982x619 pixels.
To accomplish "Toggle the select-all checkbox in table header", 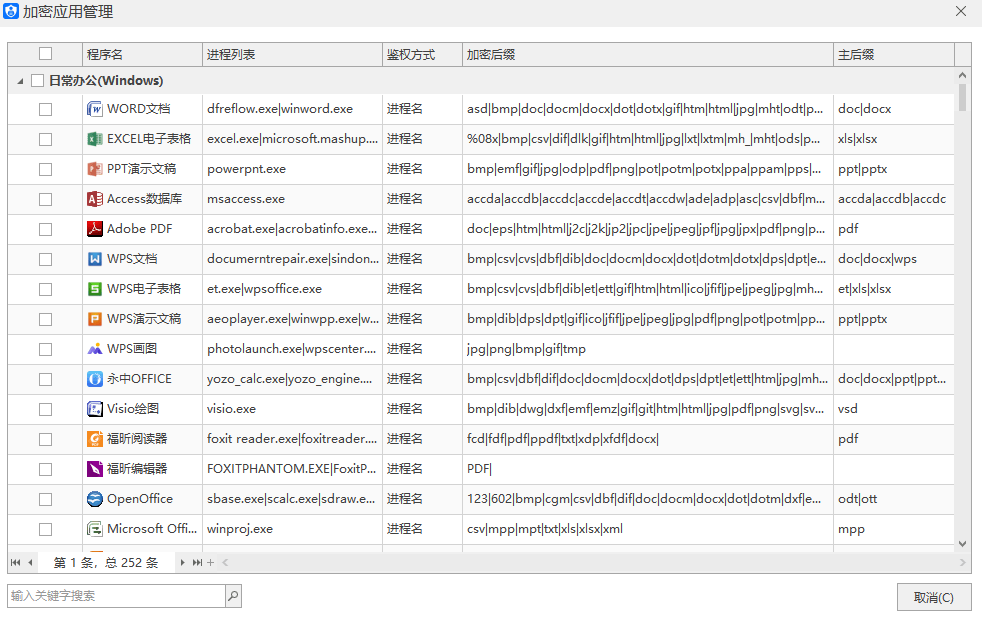I will (44, 54).
